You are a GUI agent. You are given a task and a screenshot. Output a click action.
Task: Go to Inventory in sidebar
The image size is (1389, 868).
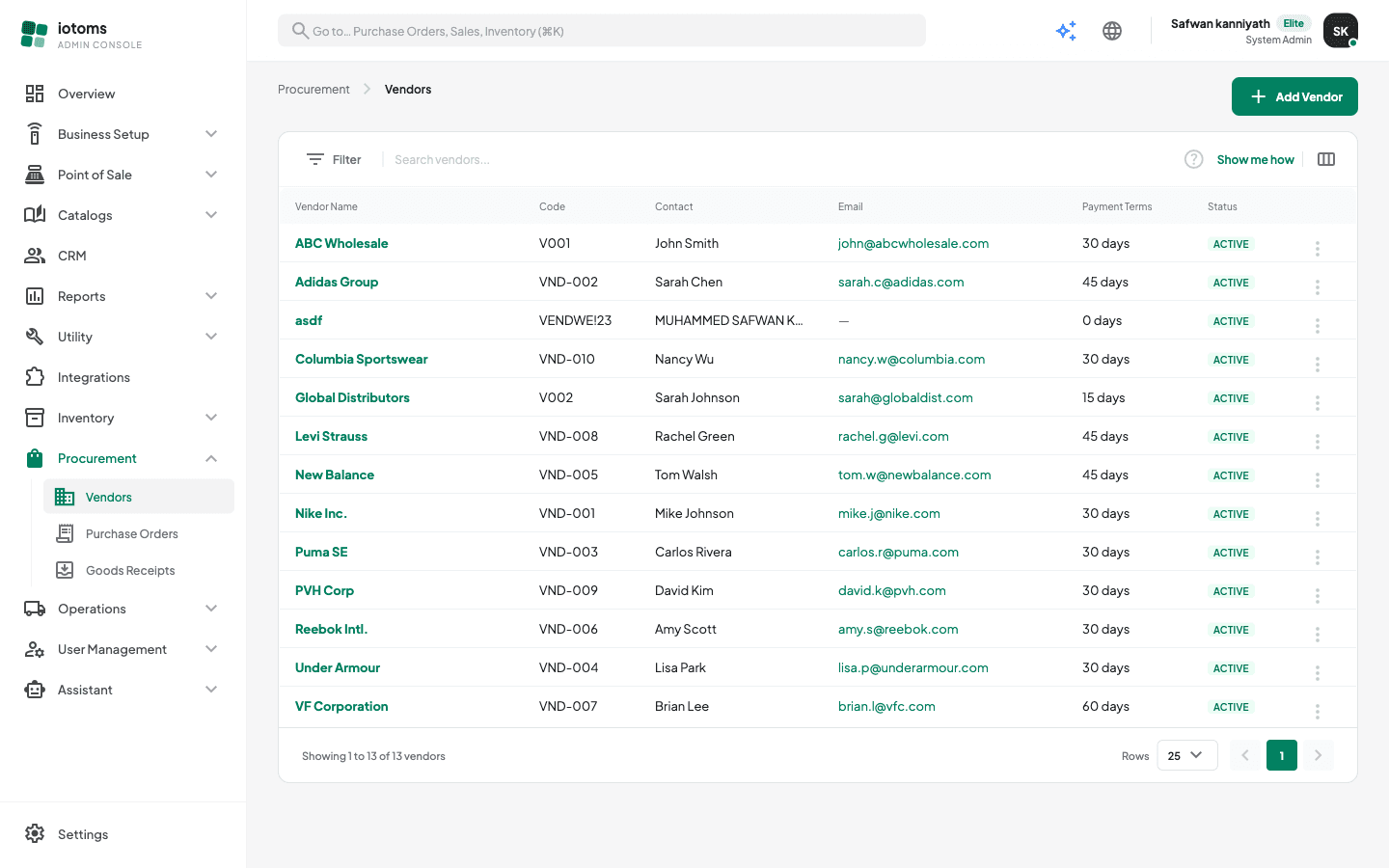pos(123,418)
